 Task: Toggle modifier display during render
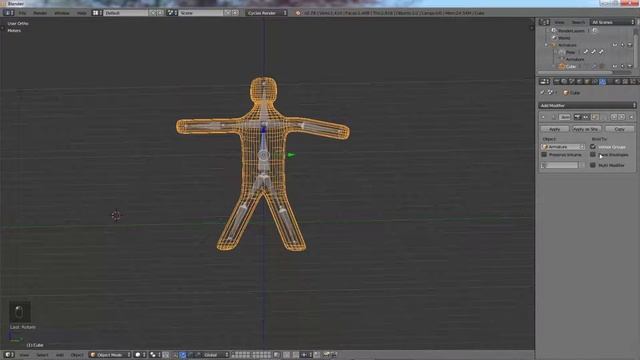point(578,117)
